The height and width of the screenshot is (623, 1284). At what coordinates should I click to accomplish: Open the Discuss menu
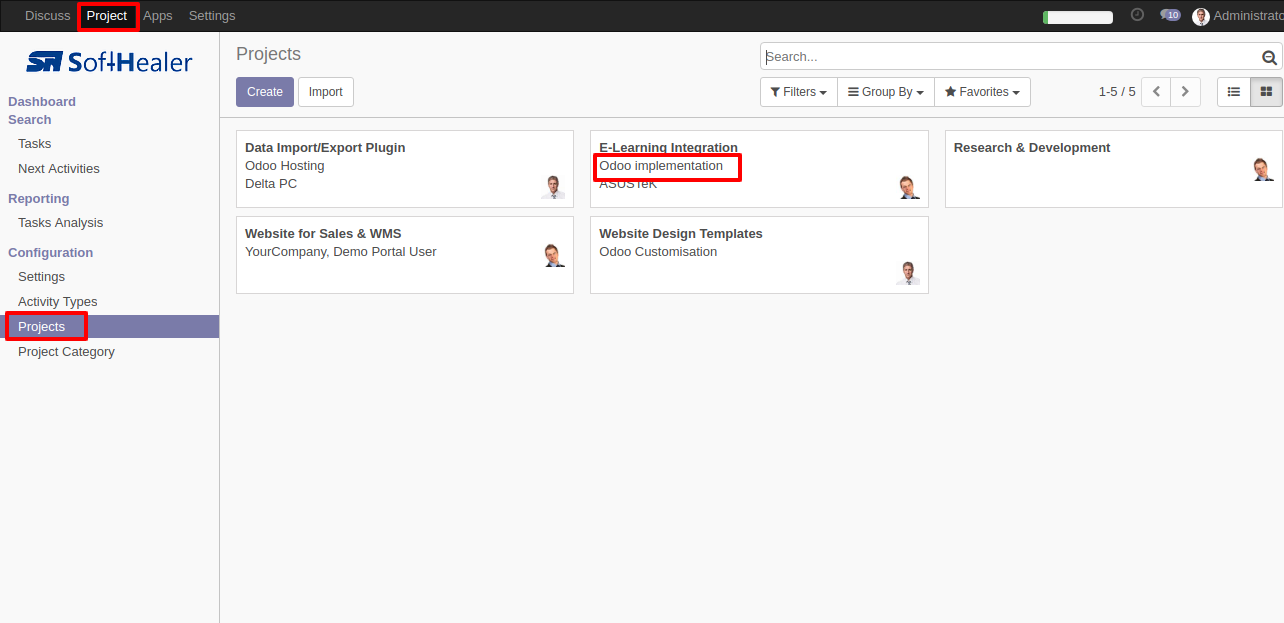tap(48, 16)
